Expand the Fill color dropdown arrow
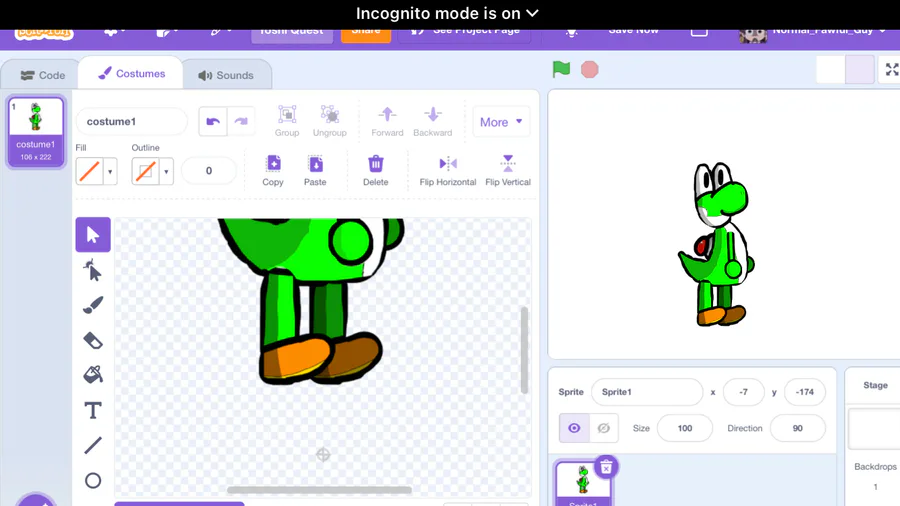Viewport: 900px width, 506px height. click(x=110, y=171)
